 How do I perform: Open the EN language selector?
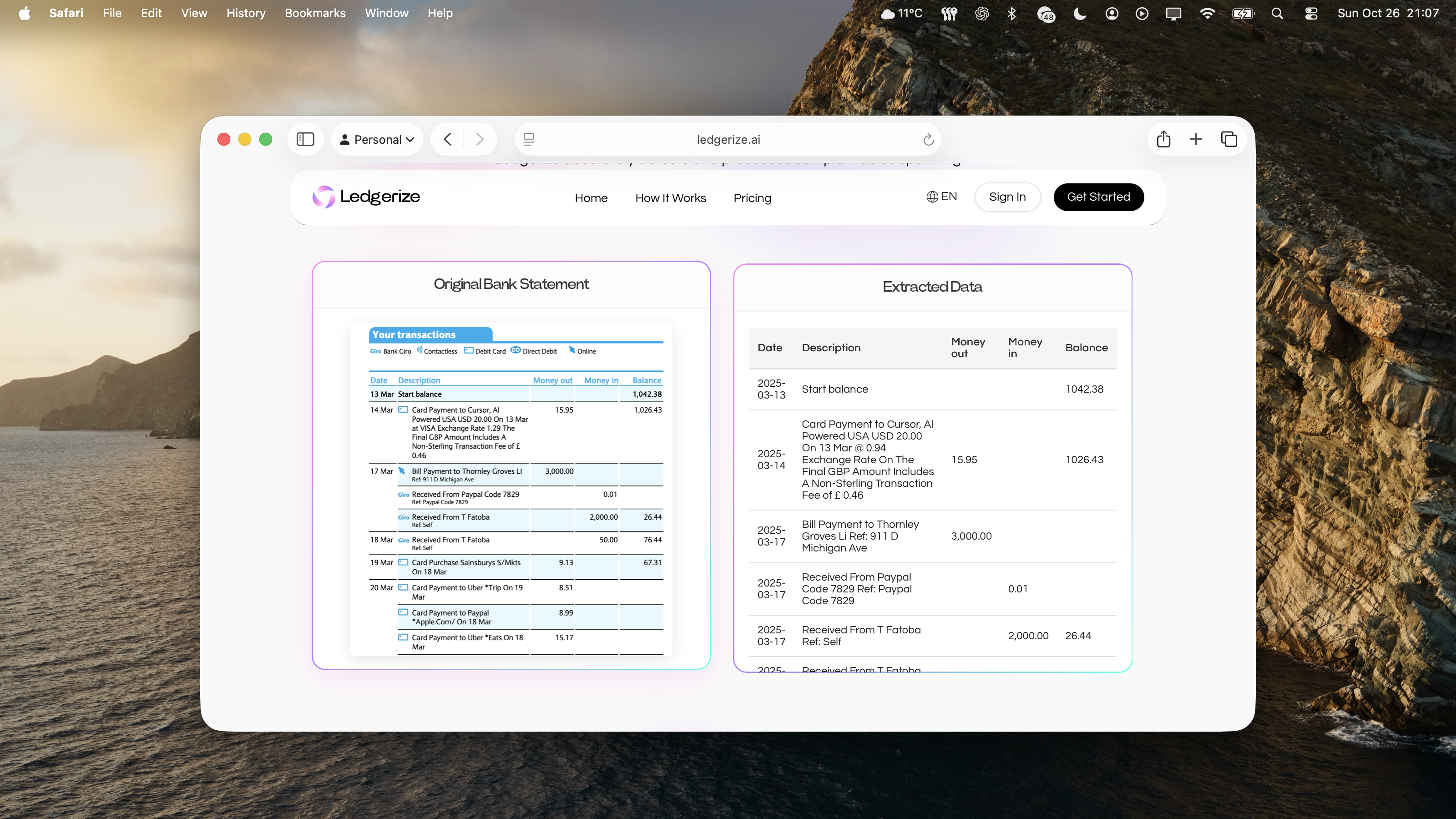(941, 197)
